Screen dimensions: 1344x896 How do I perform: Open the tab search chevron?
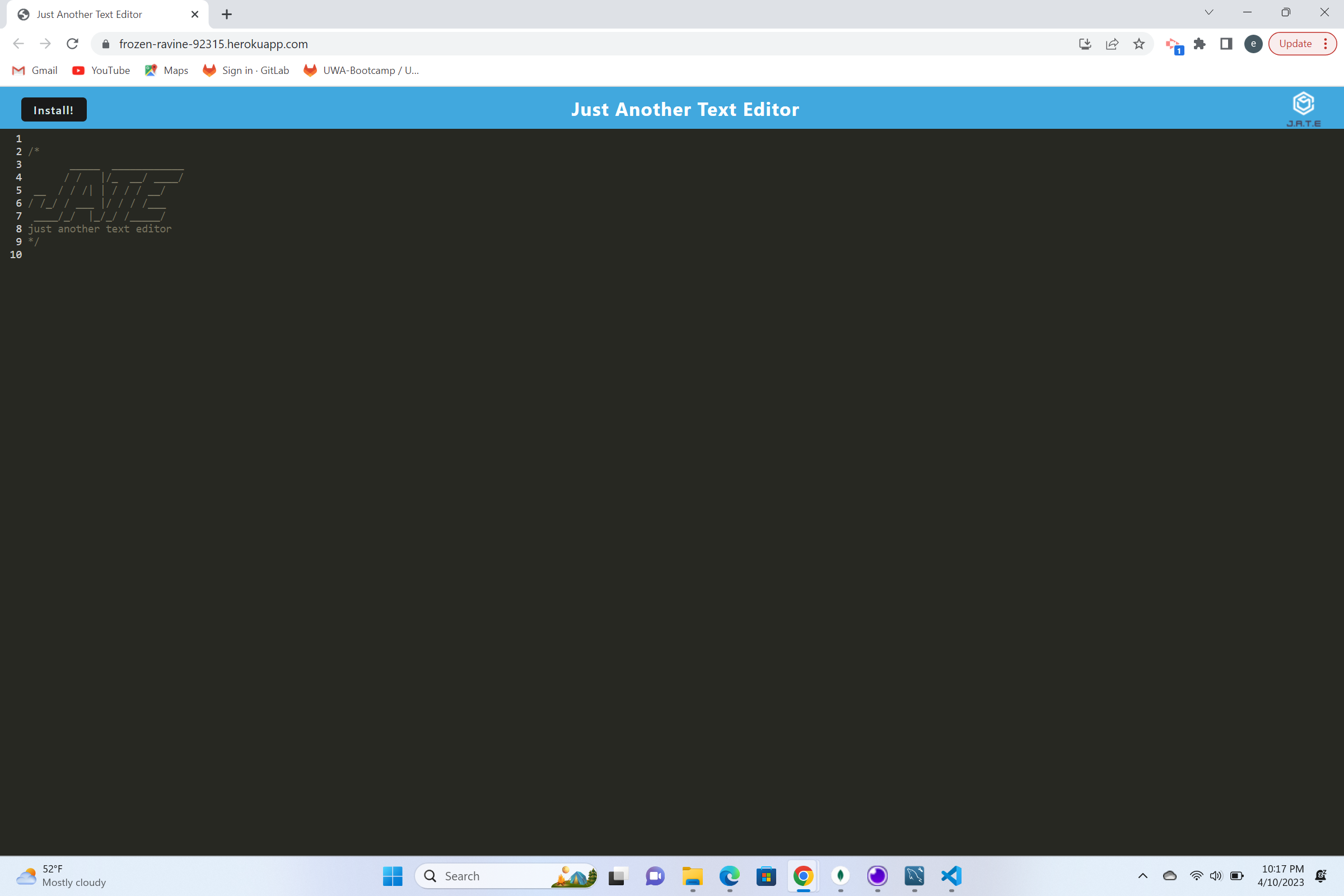1208,12
